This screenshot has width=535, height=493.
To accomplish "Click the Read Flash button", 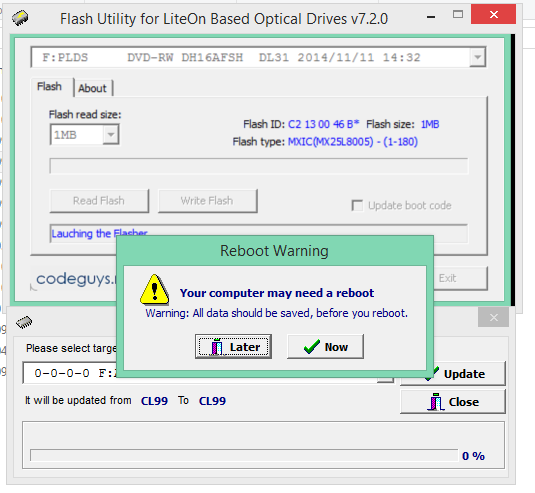I will pyautogui.click(x=99, y=201).
